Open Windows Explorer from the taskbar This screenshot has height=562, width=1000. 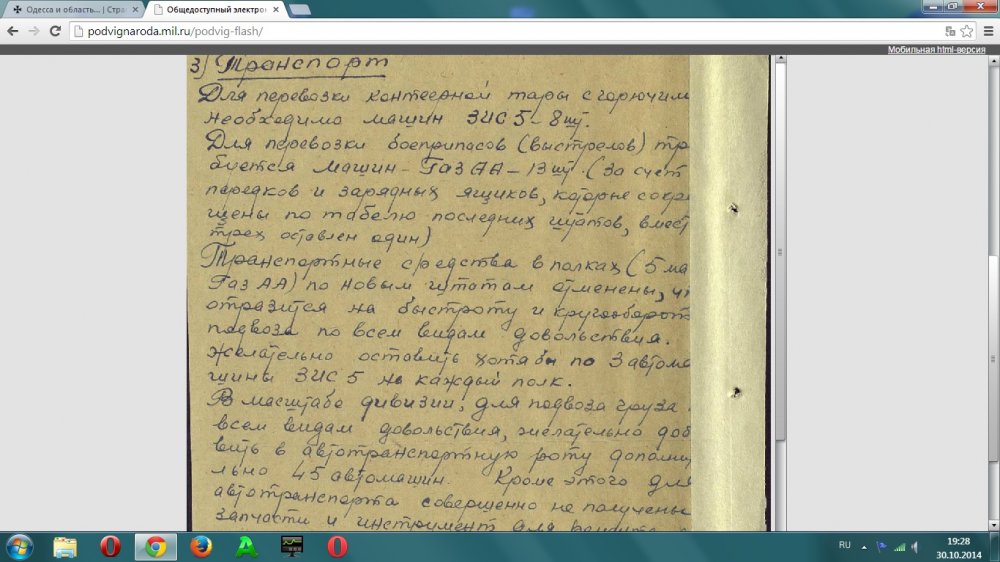[x=64, y=547]
